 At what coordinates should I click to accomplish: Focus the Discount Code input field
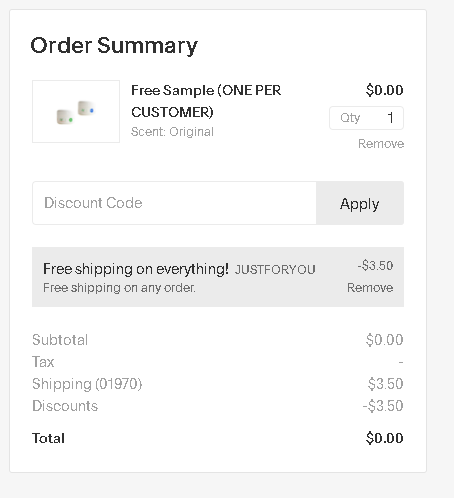[x=174, y=203]
